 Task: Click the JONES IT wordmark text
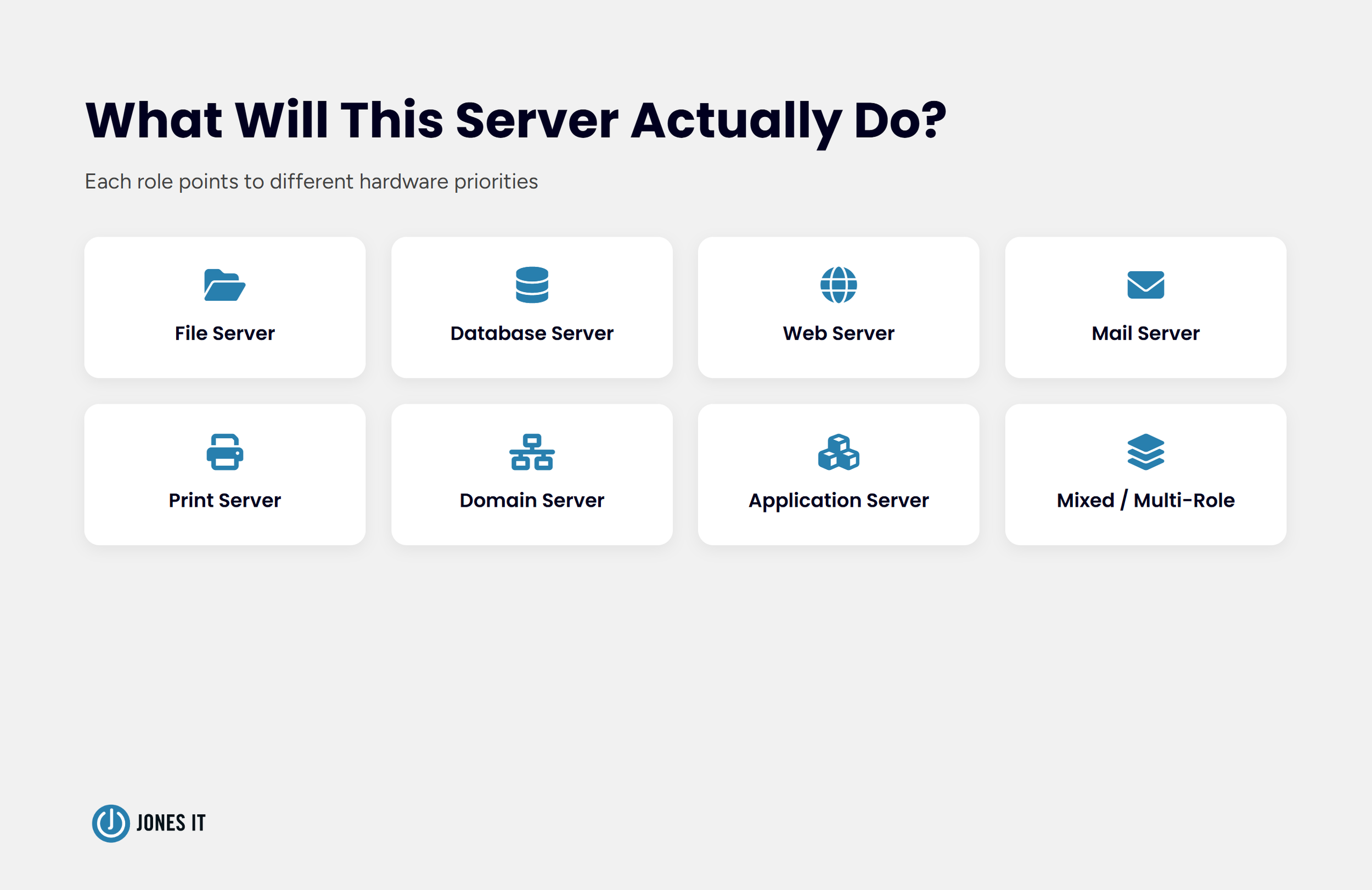tap(171, 824)
